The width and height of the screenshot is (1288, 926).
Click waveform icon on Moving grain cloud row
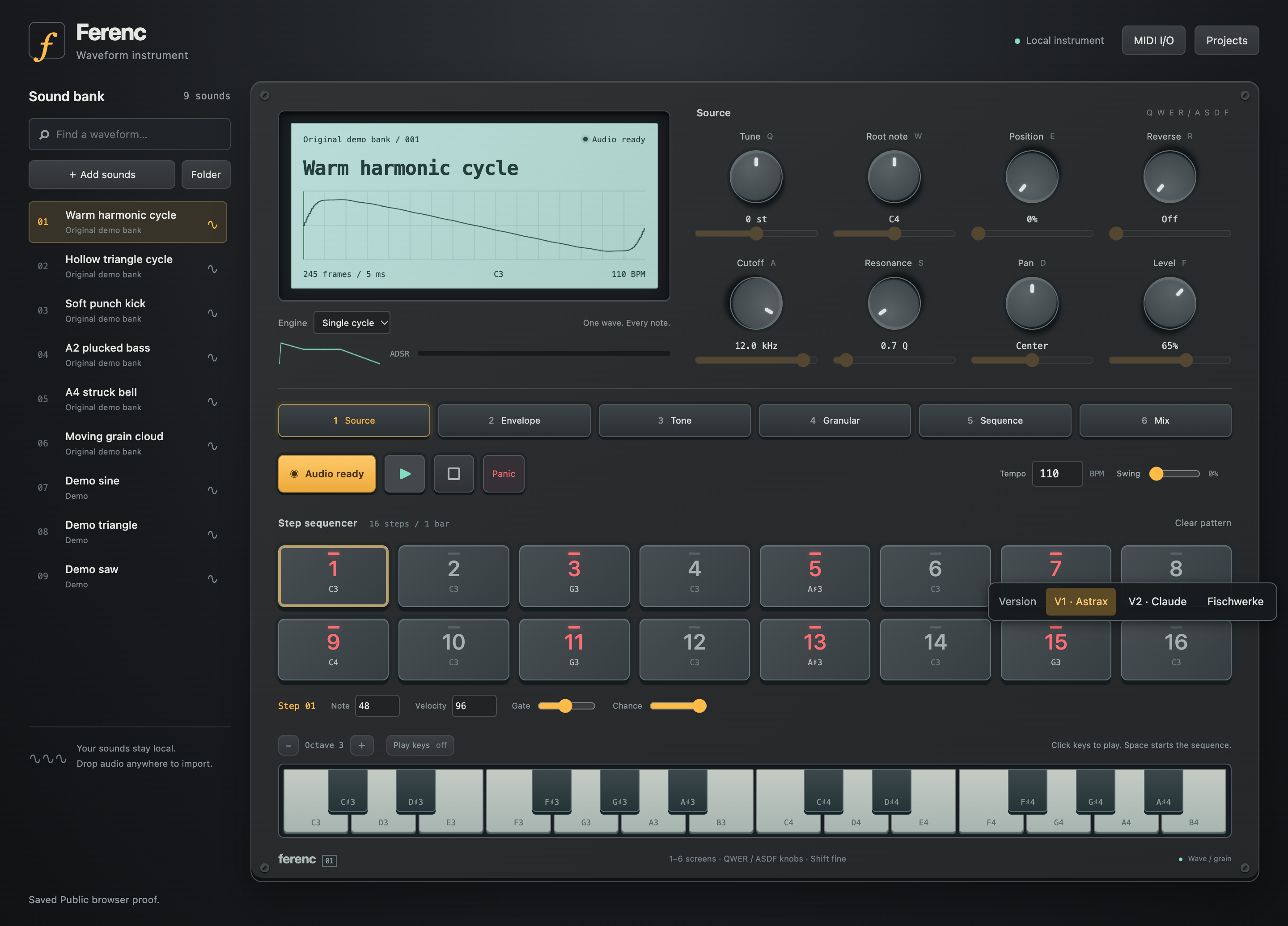click(x=212, y=446)
